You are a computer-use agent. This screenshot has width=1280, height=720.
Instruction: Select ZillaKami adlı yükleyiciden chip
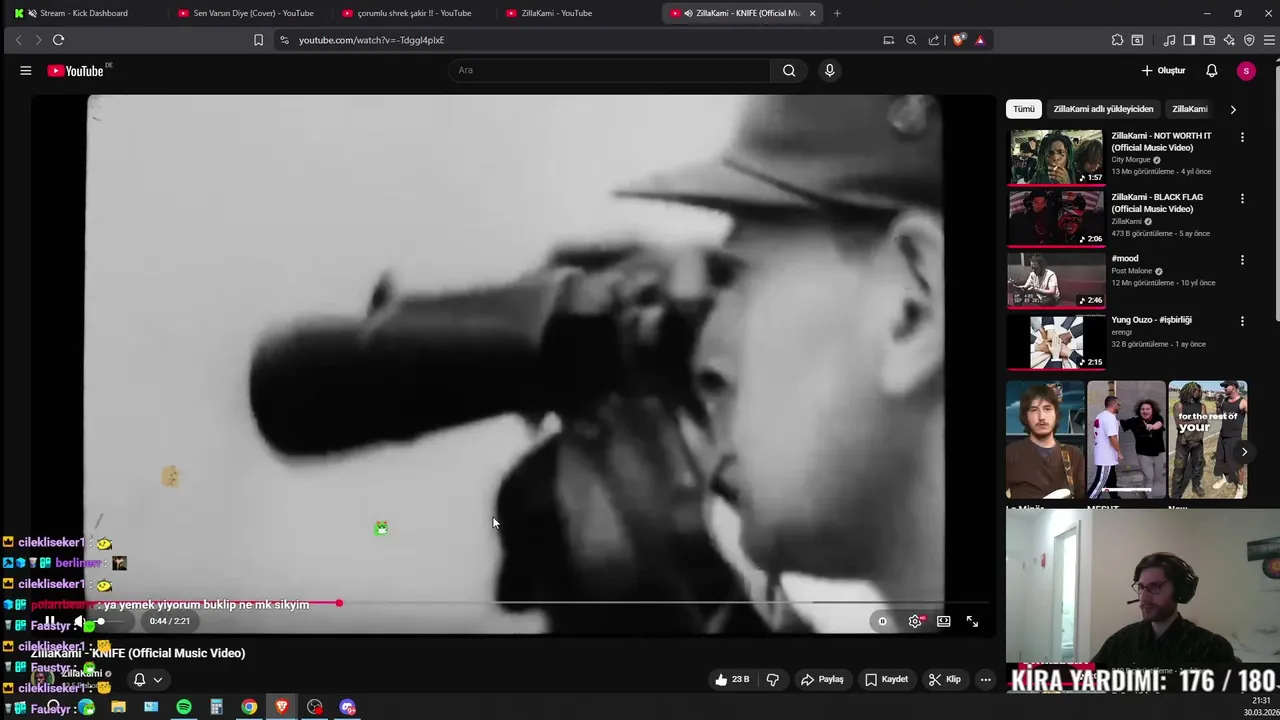click(x=1103, y=109)
